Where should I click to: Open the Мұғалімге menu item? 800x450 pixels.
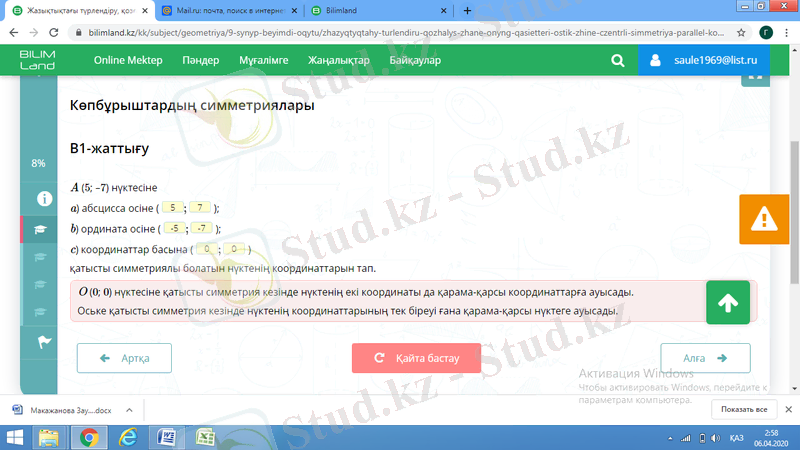[264, 60]
